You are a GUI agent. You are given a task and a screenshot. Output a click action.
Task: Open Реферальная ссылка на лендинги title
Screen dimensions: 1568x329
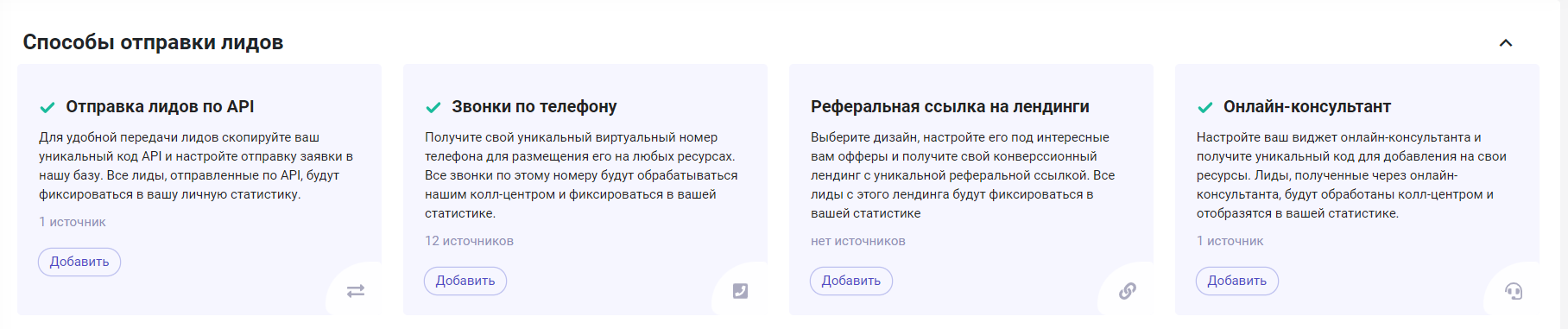[x=950, y=106]
